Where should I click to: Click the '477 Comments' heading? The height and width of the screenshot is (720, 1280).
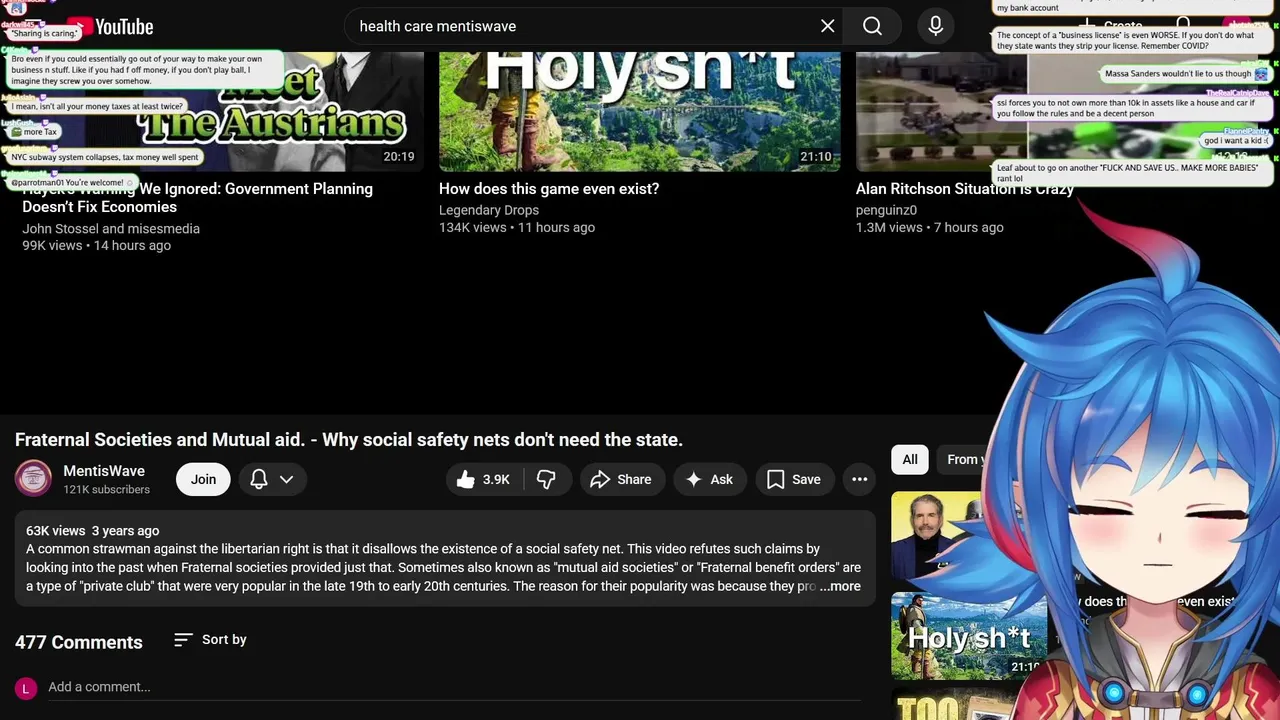coord(79,642)
